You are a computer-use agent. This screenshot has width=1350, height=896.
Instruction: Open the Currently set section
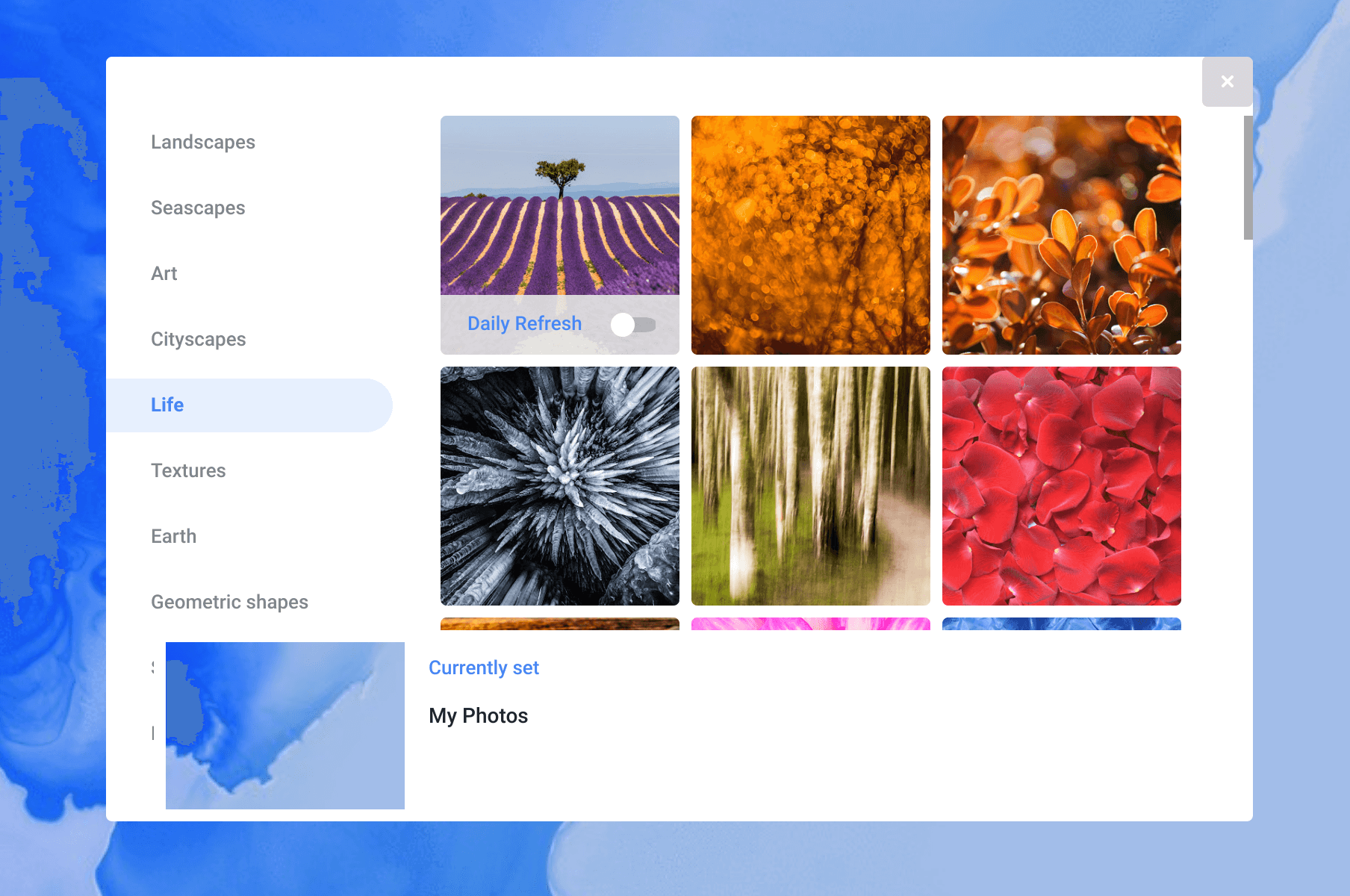(484, 668)
